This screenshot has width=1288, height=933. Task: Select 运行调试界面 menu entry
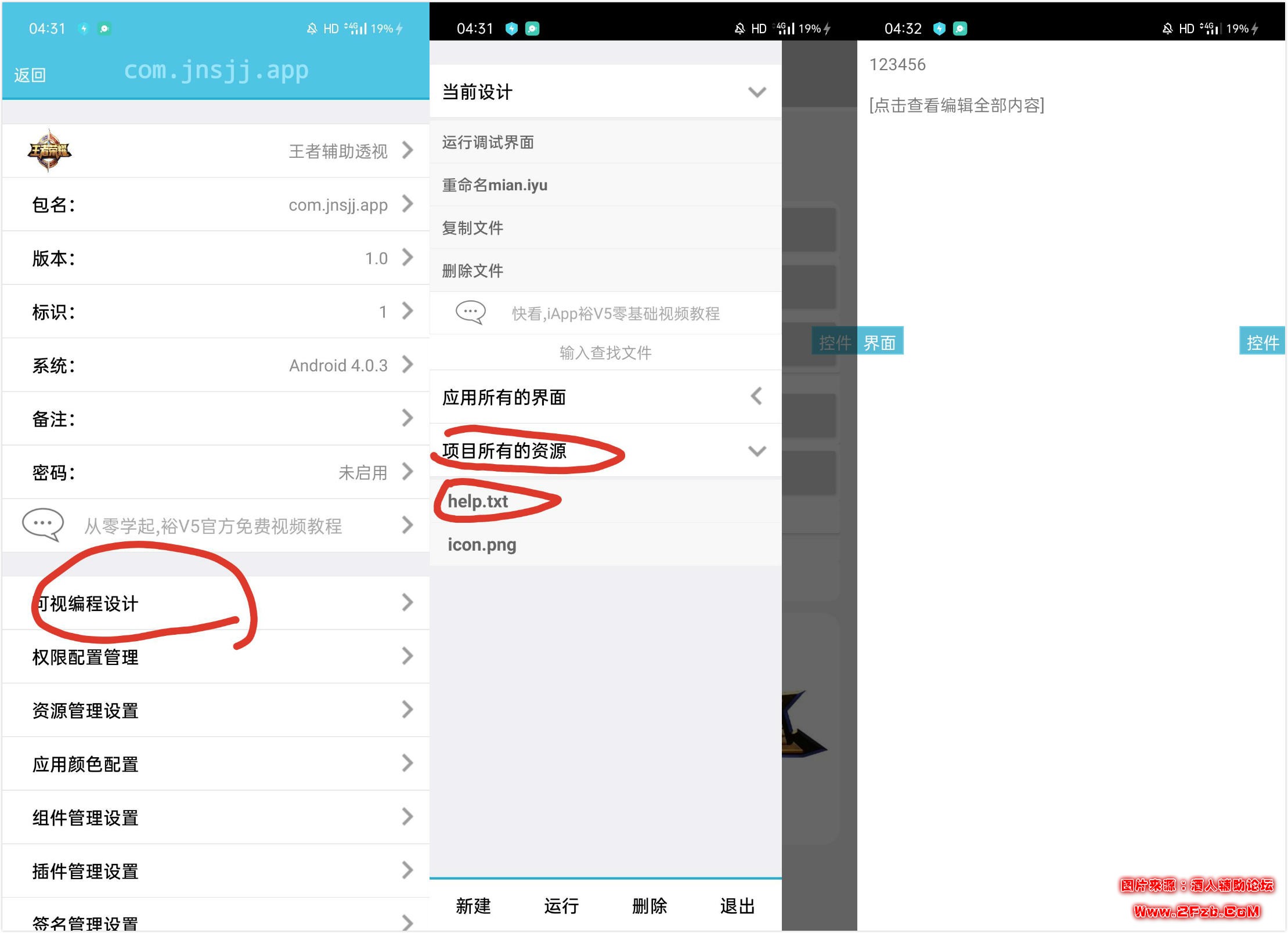pos(488,142)
